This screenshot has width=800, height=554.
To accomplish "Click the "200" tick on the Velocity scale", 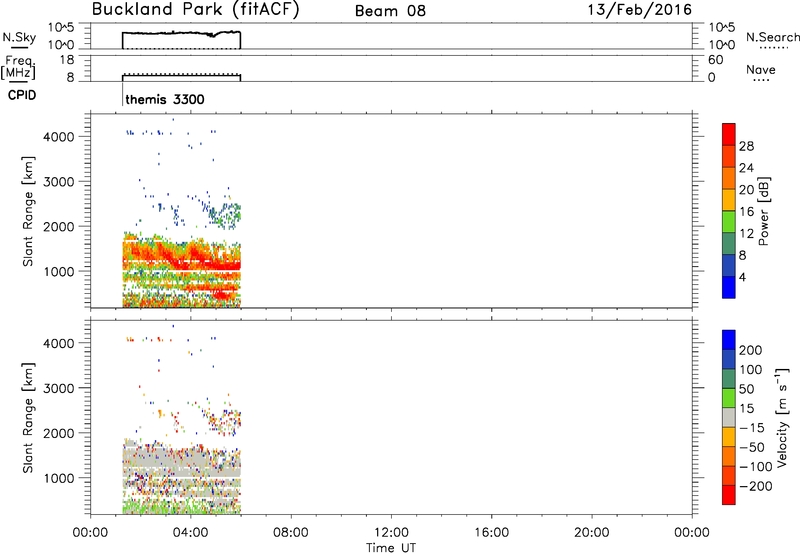I will [751, 350].
